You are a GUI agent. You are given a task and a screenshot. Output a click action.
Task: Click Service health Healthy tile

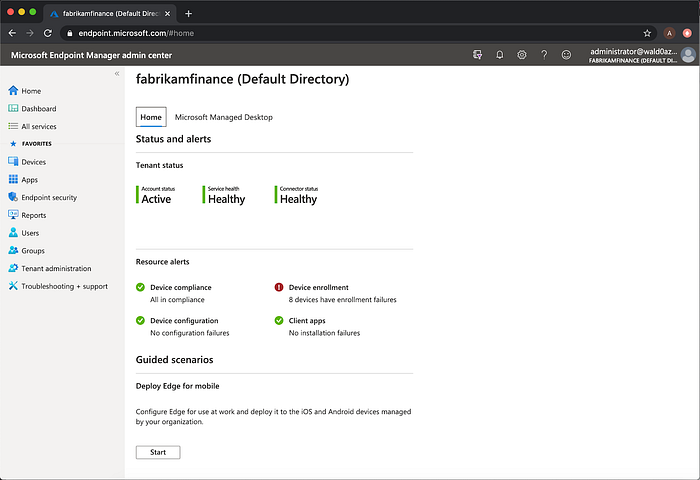tap(224, 196)
